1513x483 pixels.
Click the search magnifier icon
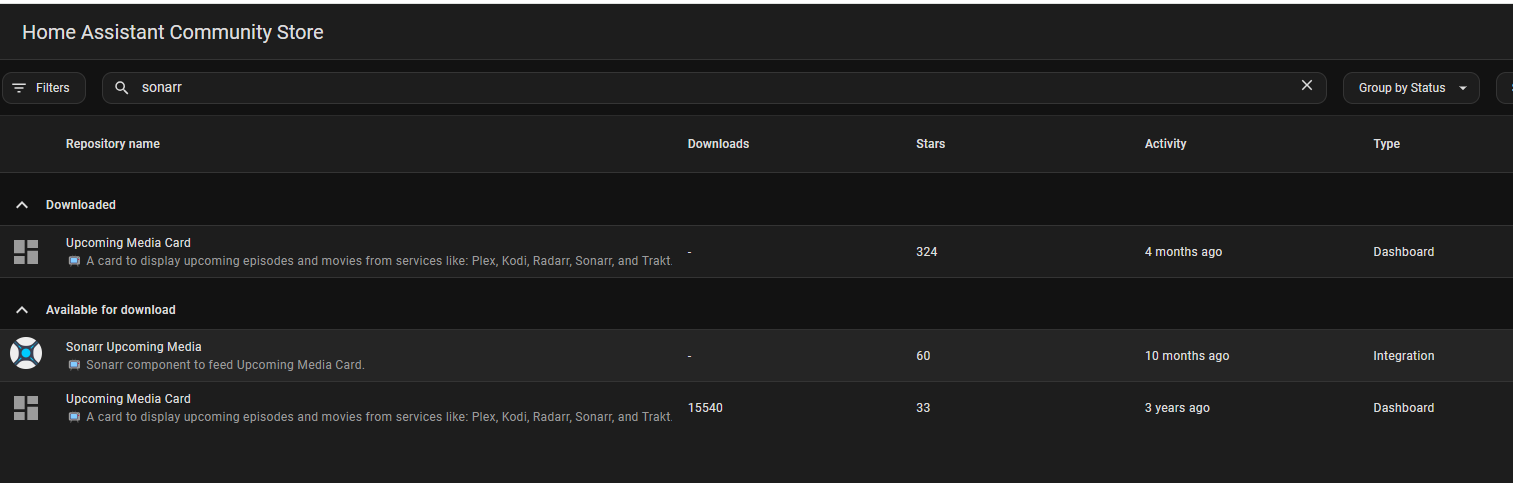[122, 88]
